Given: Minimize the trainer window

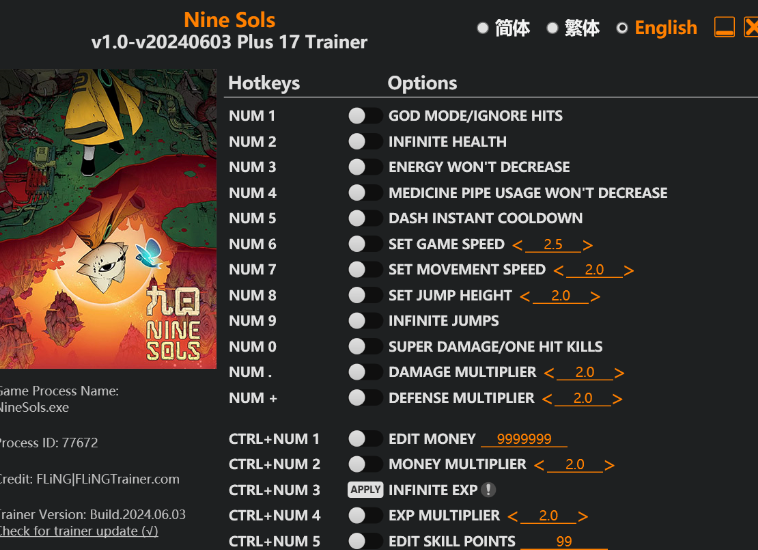Looking at the screenshot, I should (724, 27).
